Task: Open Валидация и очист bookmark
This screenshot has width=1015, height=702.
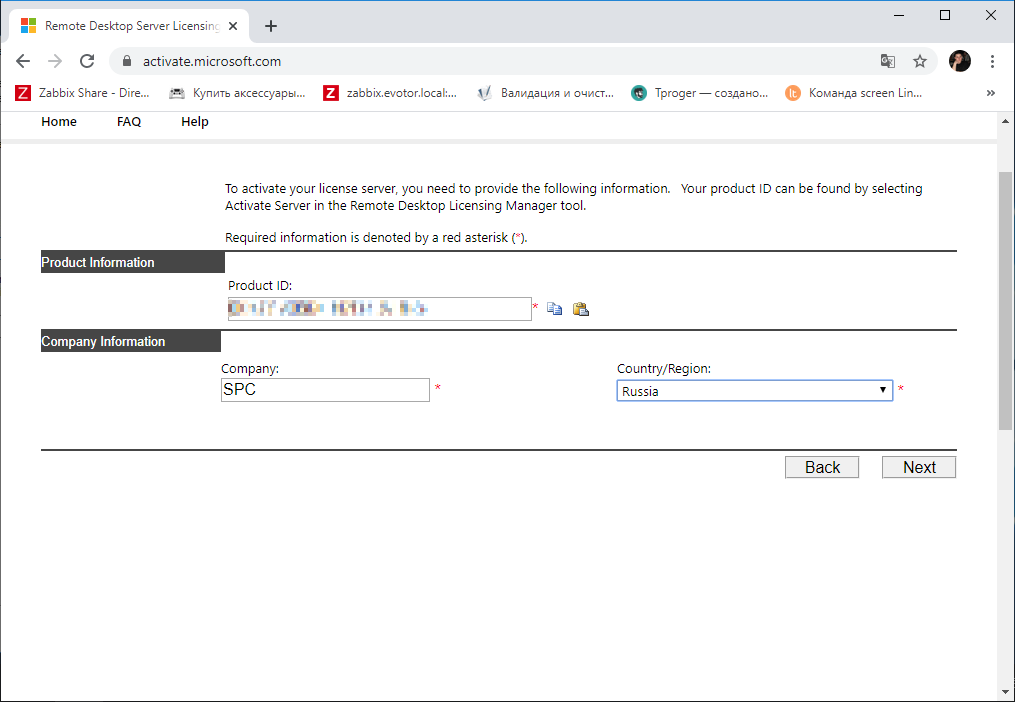Action: (x=546, y=93)
